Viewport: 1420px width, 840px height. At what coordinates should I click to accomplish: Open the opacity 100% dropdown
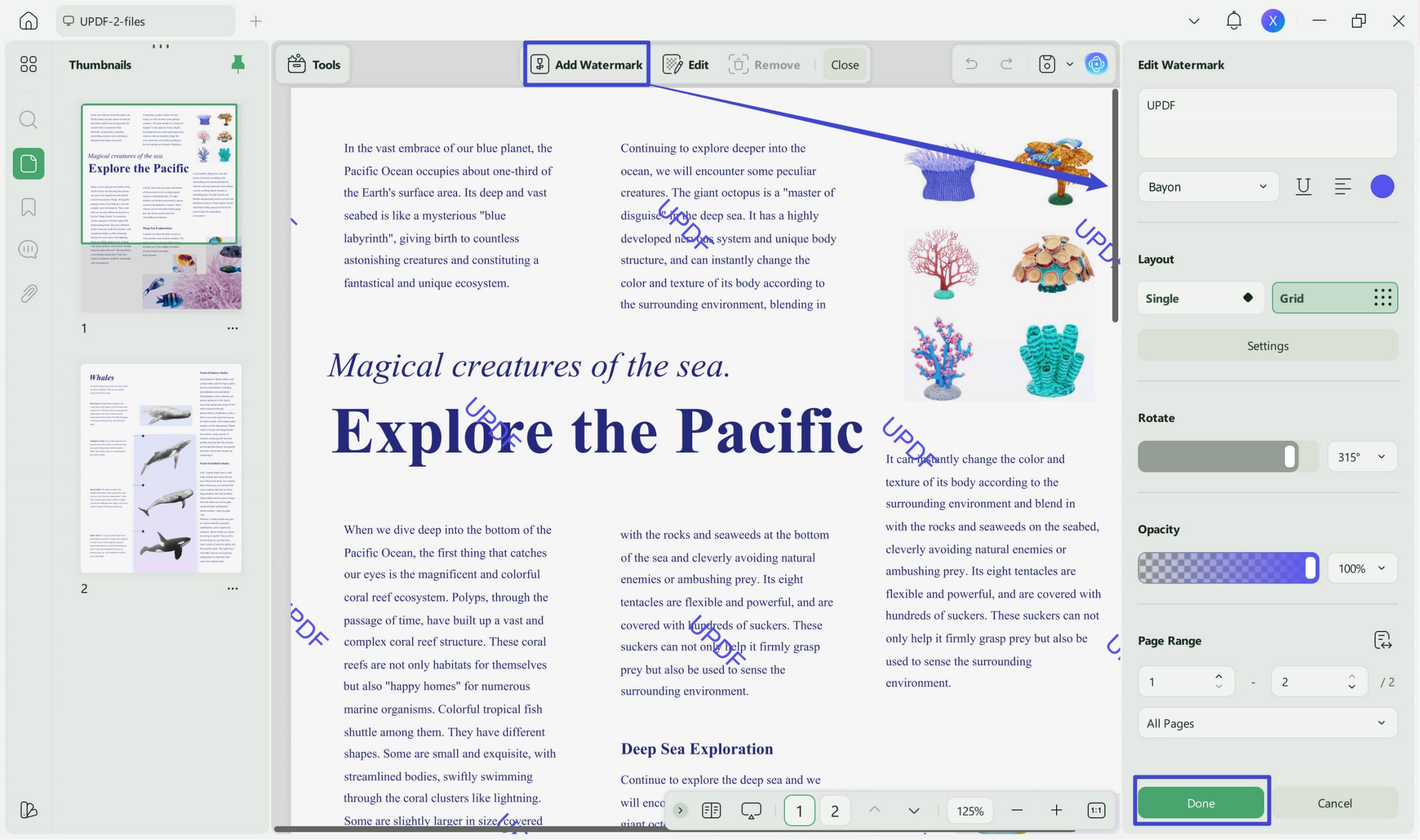(x=1362, y=568)
